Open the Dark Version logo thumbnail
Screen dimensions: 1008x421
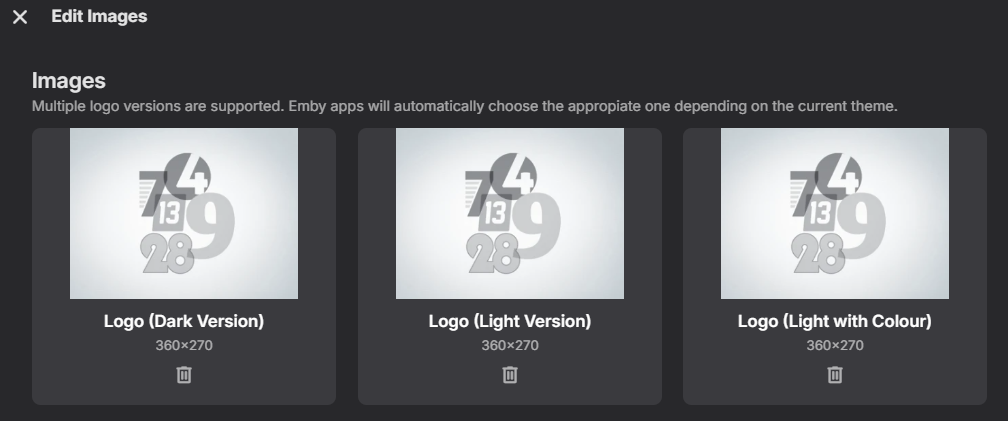184,213
